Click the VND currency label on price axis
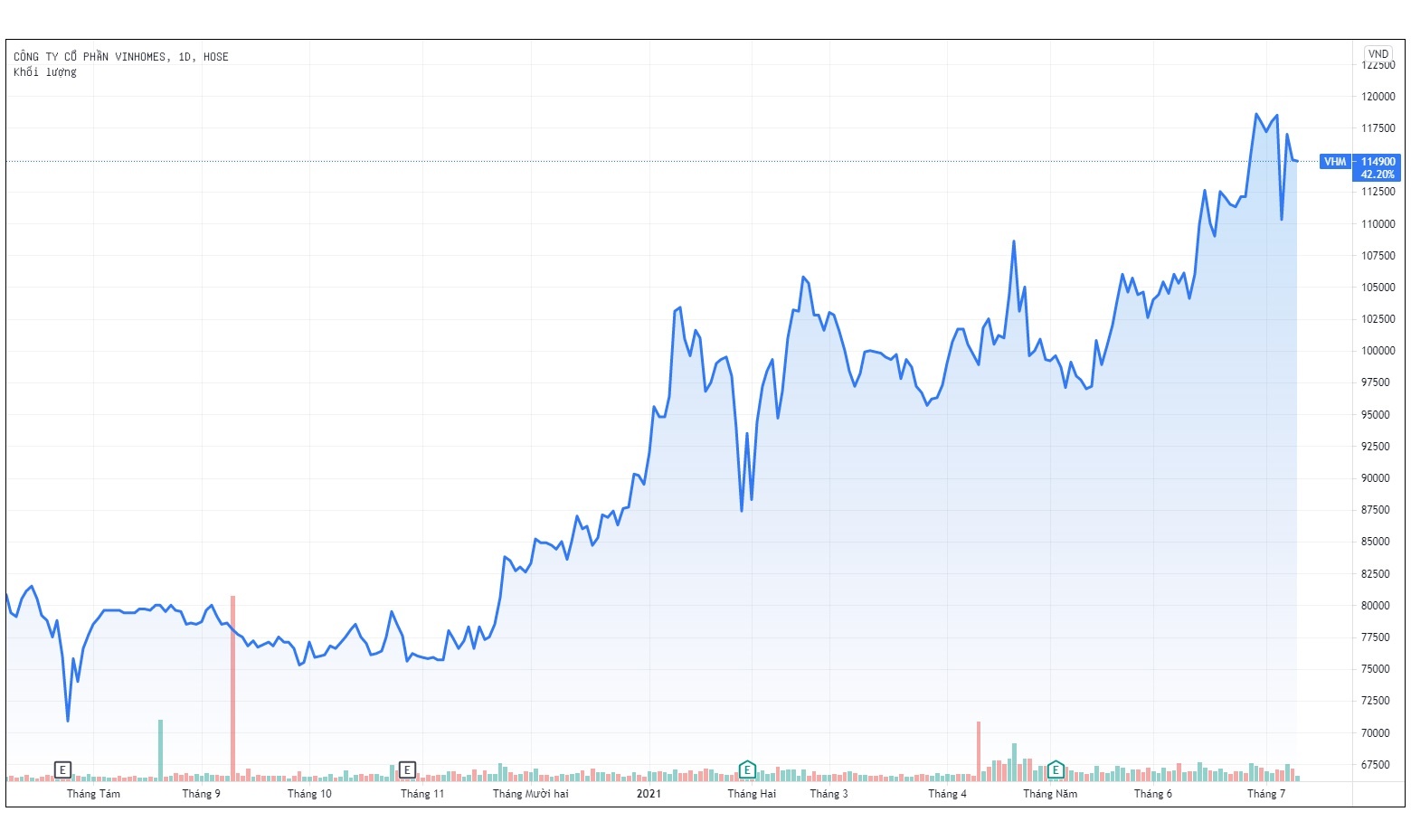Viewport: 1411px width, 840px height. [1377, 54]
